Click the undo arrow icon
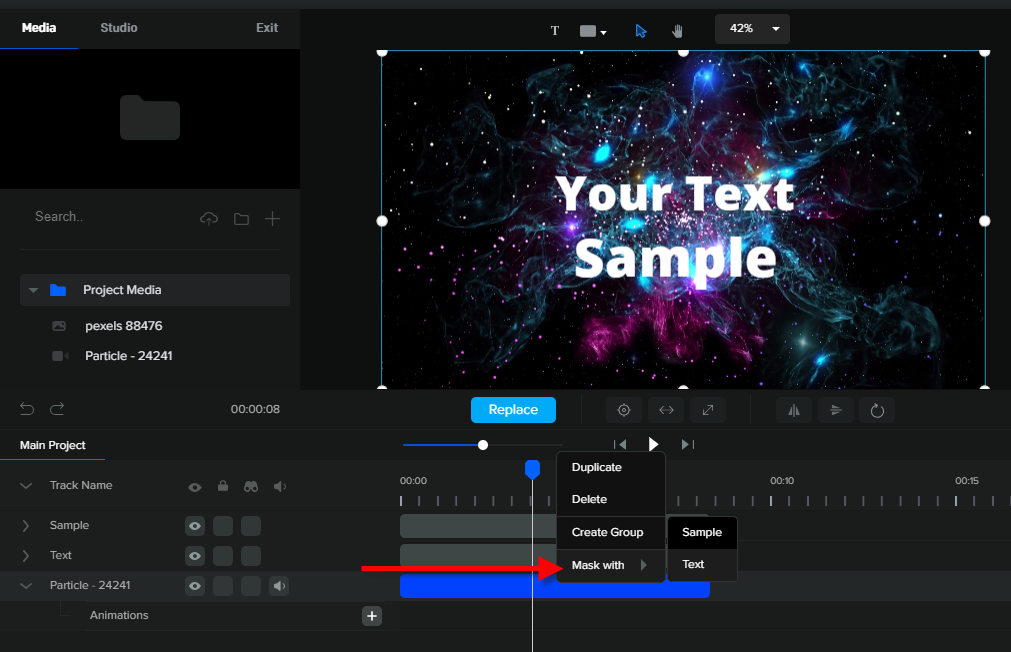This screenshot has height=652, width=1011. (27, 409)
